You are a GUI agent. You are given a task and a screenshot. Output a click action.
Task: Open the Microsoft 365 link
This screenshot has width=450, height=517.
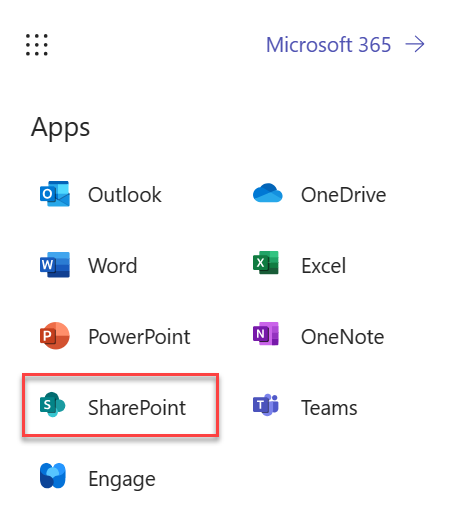tap(328, 45)
